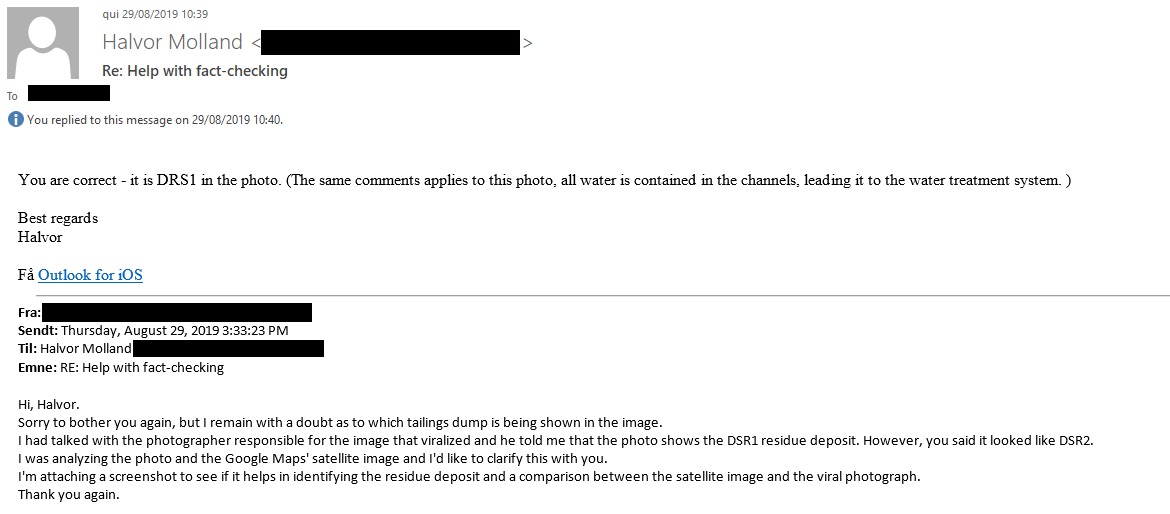Click "Halvor Molland" in the Til: line
1170x514 pixels.
click(x=86, y=348)
